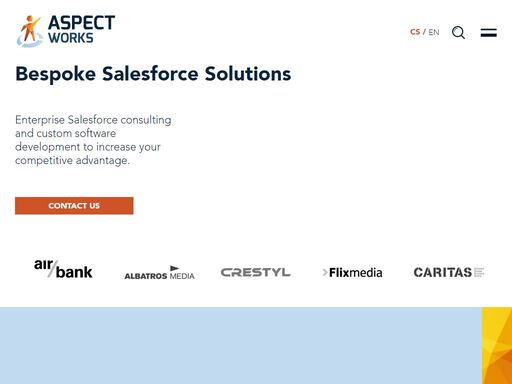Click the Aspect Works logo figure

29,31
